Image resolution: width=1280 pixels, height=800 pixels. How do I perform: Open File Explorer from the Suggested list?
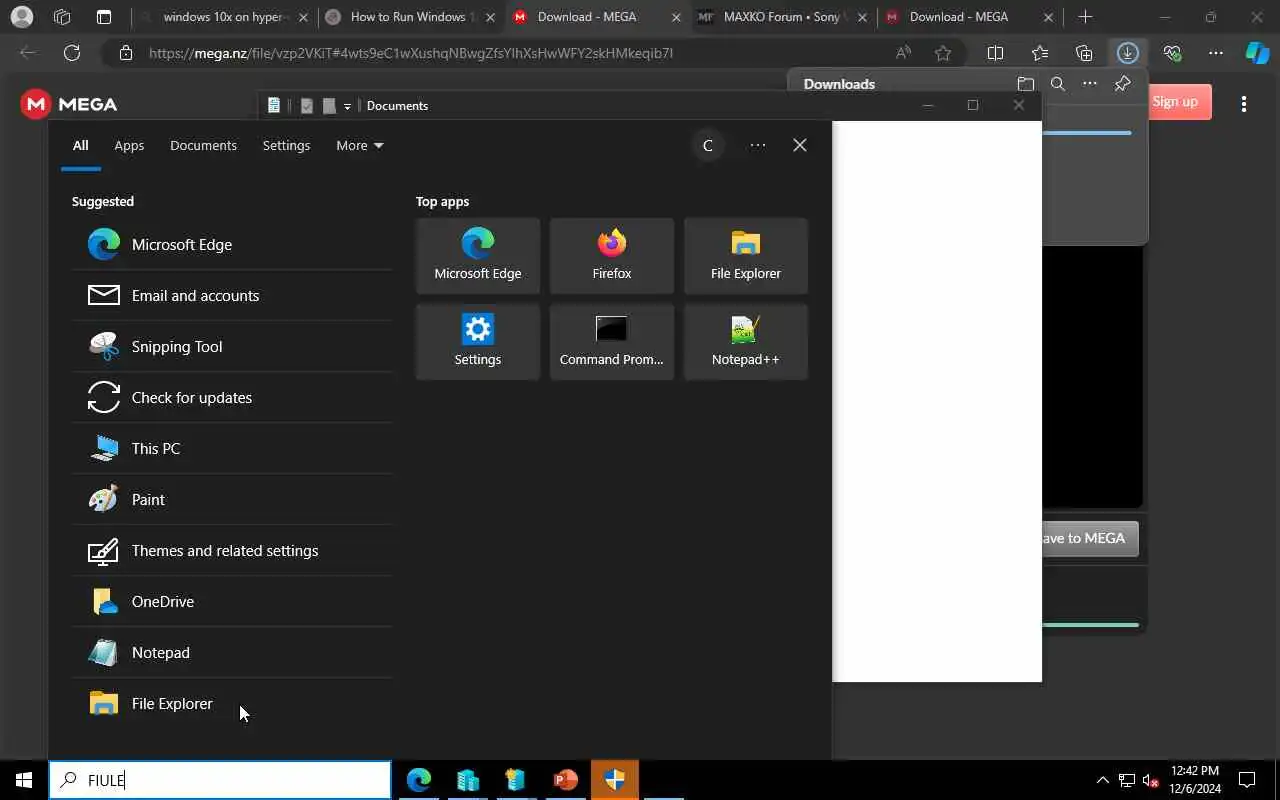click(x=232, y=703)
